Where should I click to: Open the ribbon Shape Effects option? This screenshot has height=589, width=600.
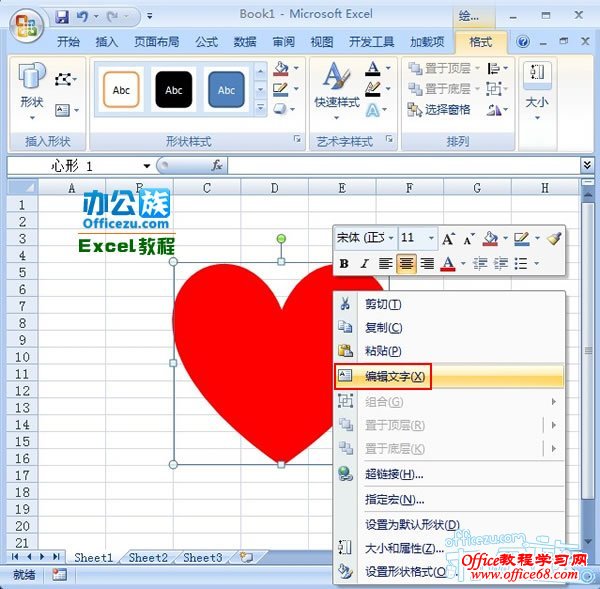[280, 109]
